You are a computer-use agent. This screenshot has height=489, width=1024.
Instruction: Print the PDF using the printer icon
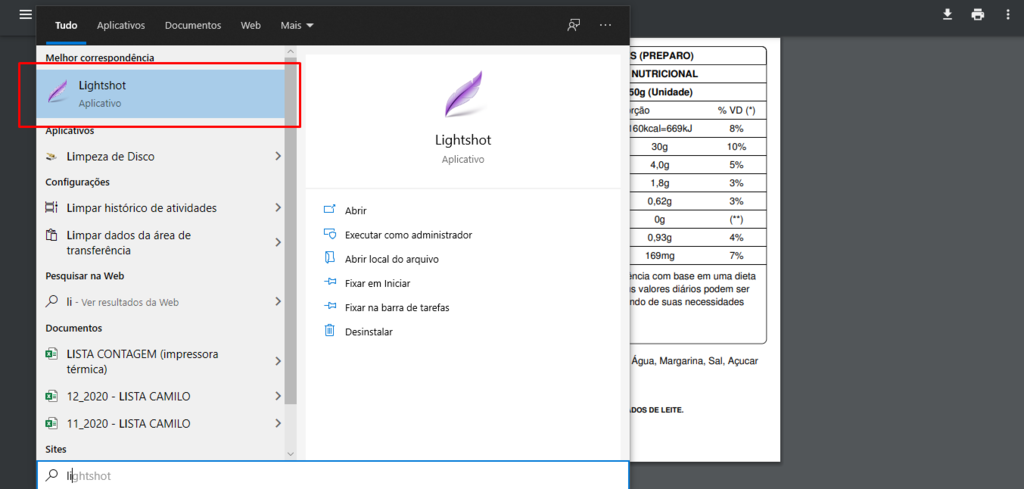(x=978, y=14)
